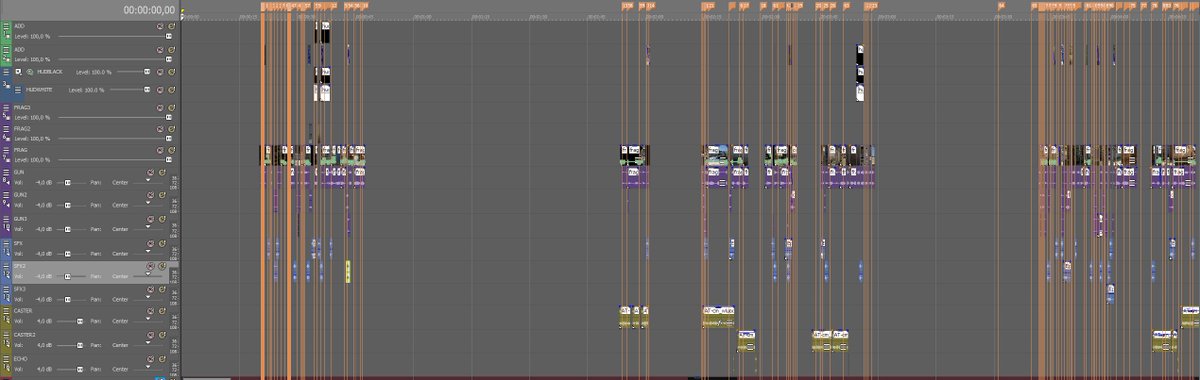Solo the ECHO track
This screenshot has width=1200, height=380.
[x=162, y=359]
